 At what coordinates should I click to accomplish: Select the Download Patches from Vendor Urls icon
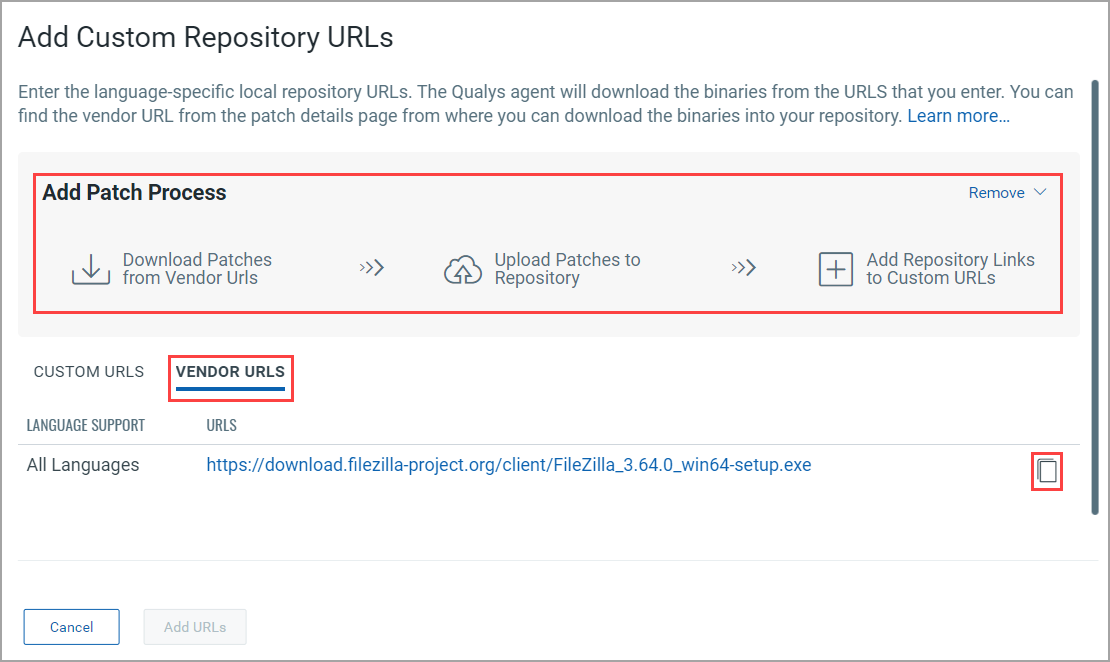pyautogui.click(x=90, y=268)
